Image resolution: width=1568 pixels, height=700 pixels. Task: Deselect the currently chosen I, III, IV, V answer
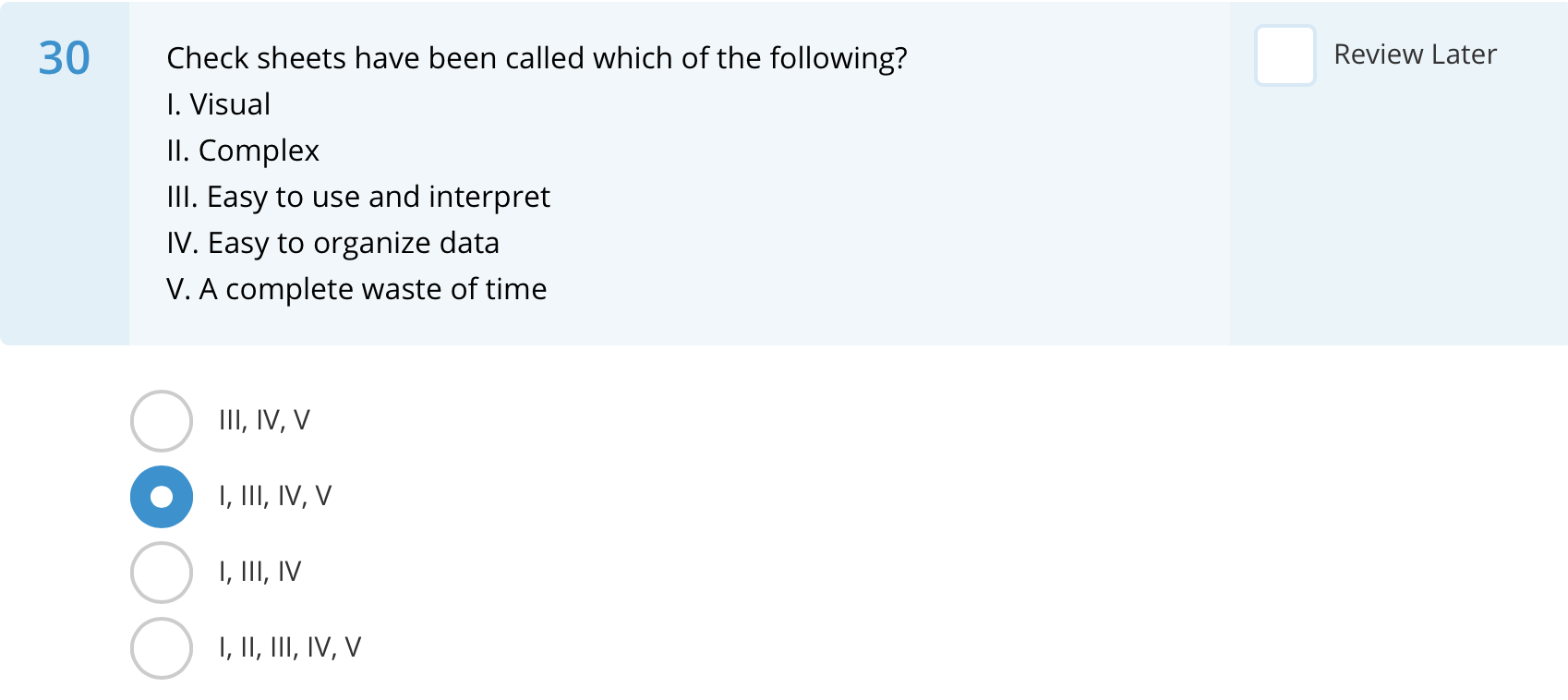click(x=161, y=496)
